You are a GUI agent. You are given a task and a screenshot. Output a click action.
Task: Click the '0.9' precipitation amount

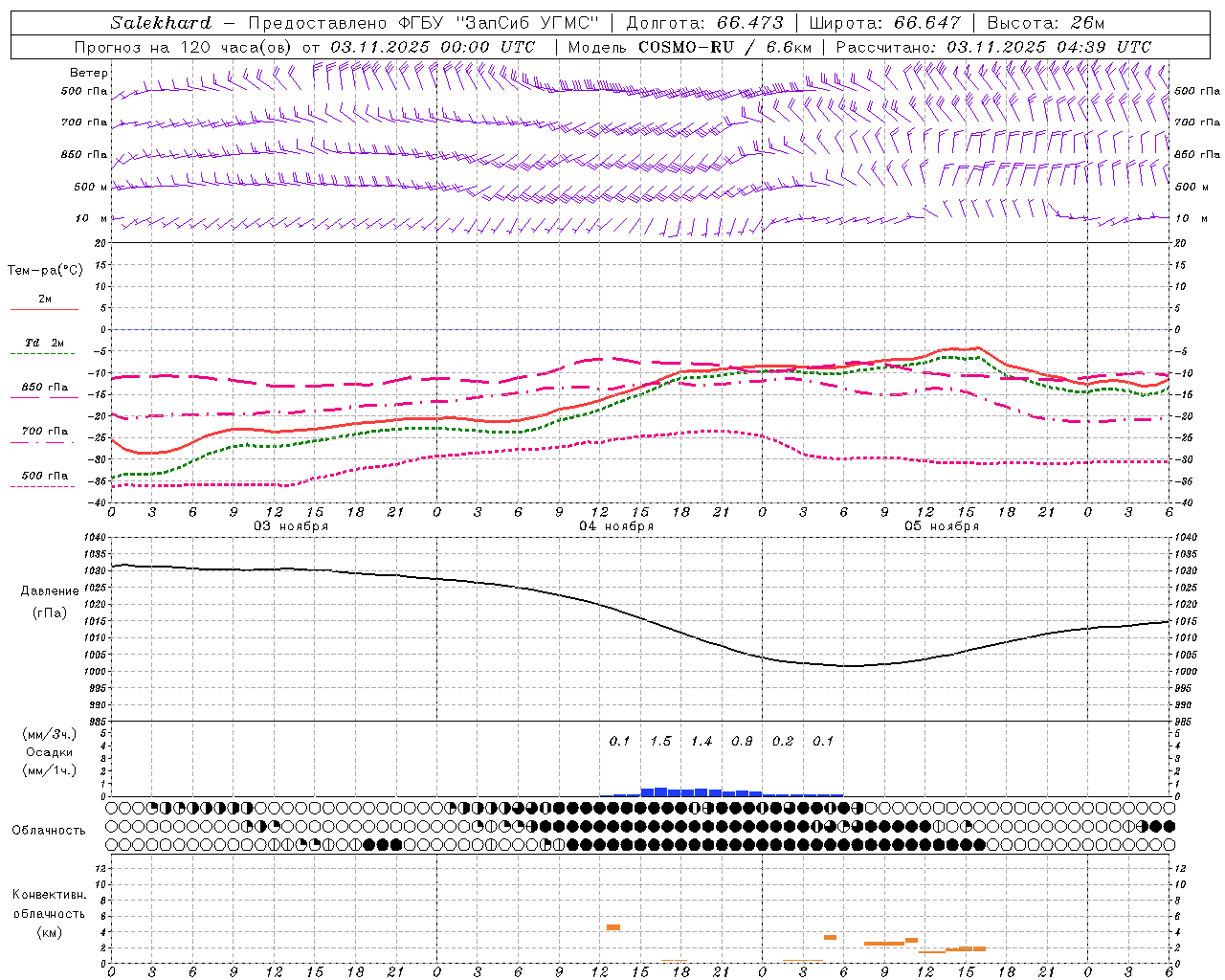[742, 742]
